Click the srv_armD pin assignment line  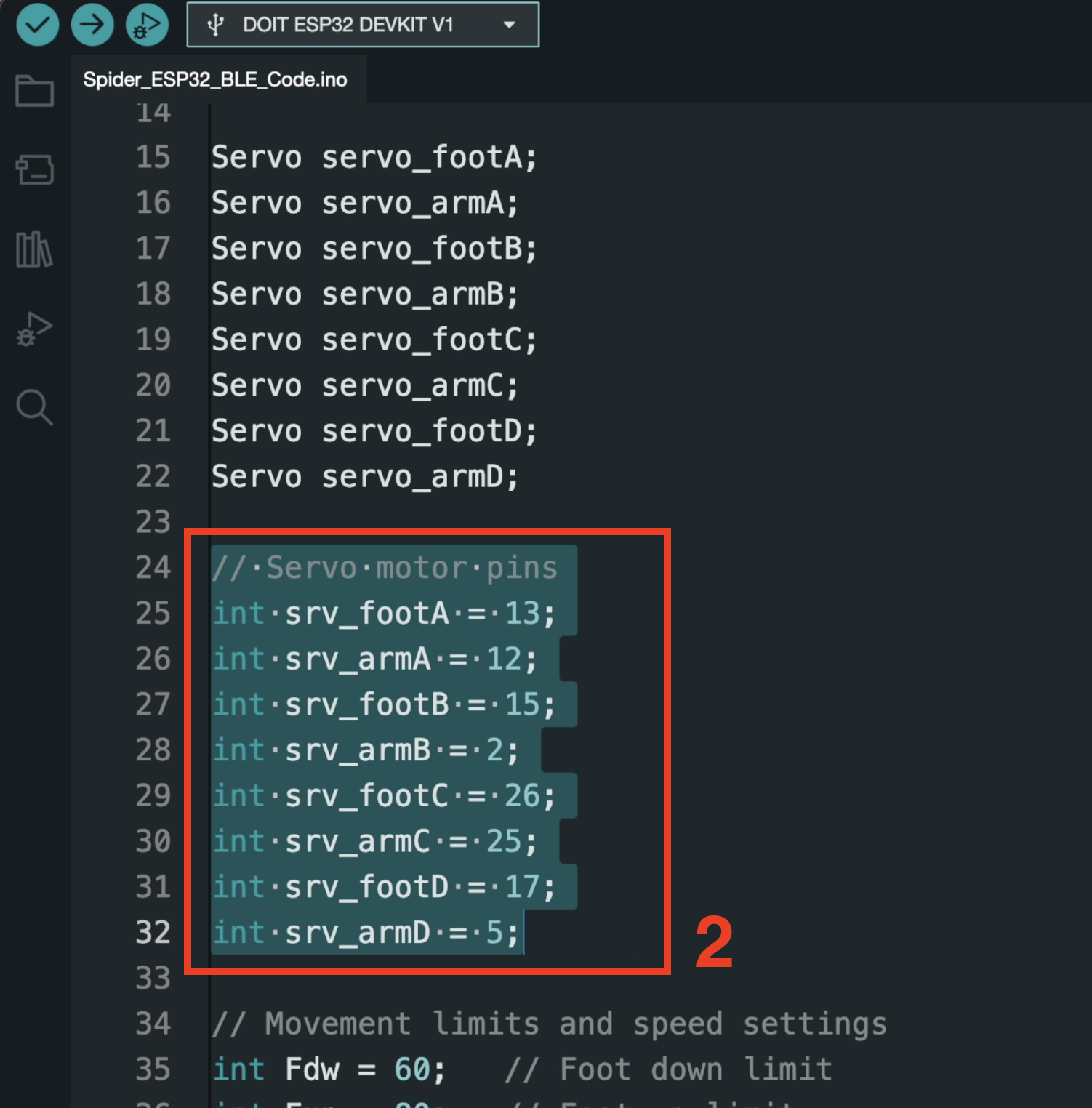(365, 933)
